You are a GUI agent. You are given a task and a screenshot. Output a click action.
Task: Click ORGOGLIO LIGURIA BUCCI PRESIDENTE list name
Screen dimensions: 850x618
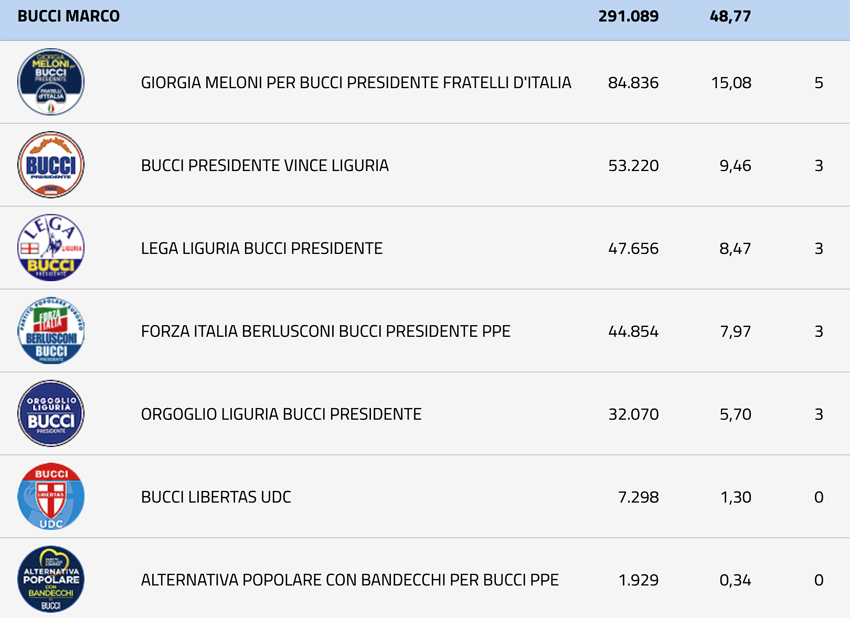click(281, 414)
